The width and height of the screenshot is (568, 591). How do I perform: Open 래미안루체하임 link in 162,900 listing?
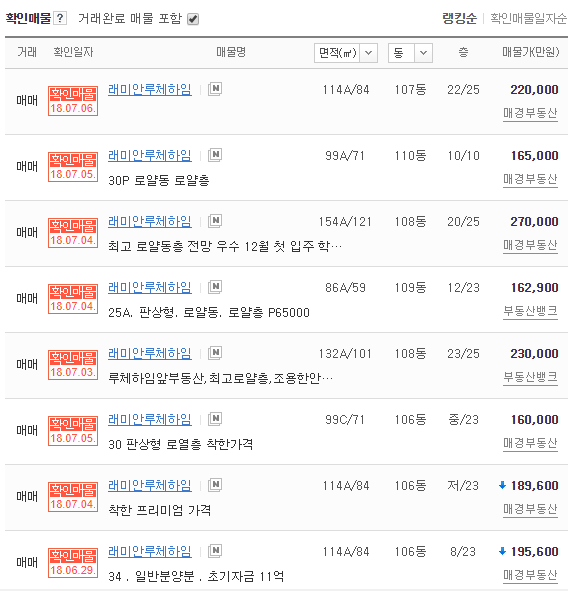tap(150, 288)
